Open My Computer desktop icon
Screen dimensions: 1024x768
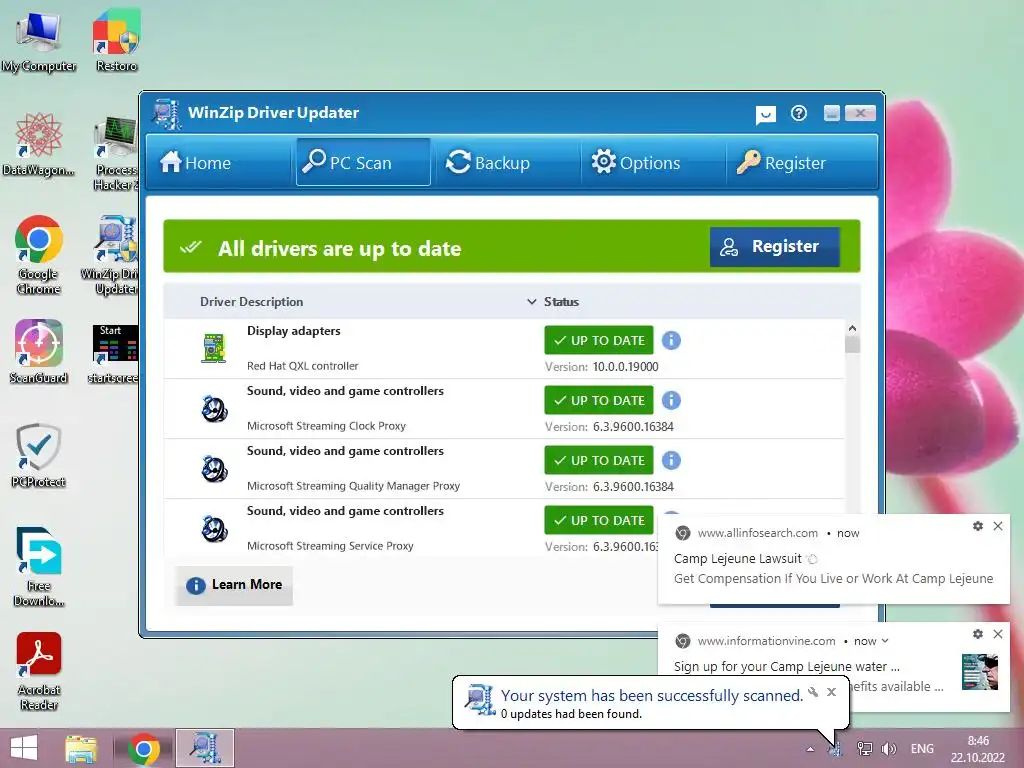point(39,40)
